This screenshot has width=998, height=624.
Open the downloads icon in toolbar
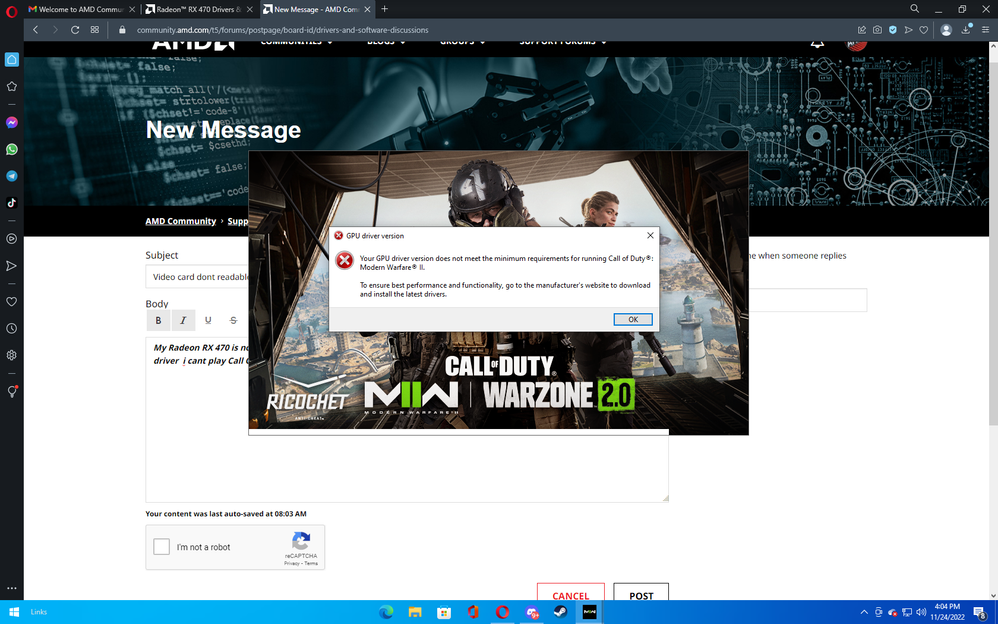966,29
